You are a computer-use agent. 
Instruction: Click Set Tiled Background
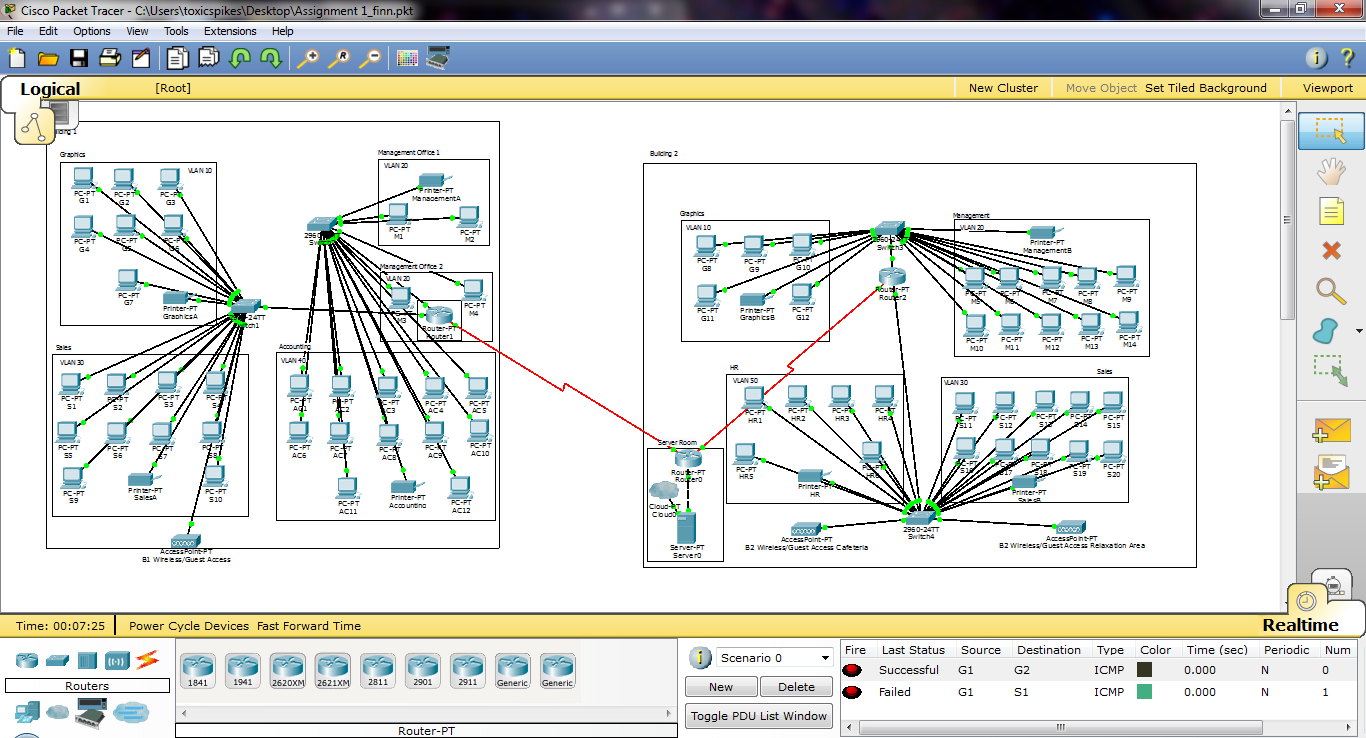pyautogui.click(x=1206, y=88)
